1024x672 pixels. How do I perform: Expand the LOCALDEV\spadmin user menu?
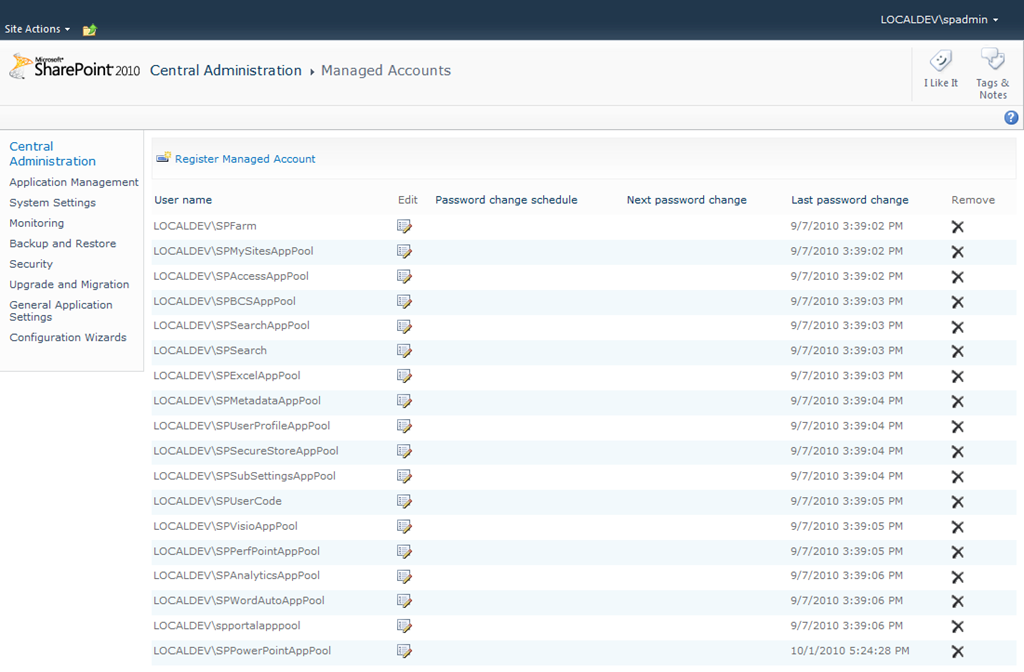pyautogui.click(x=939, y=20)
